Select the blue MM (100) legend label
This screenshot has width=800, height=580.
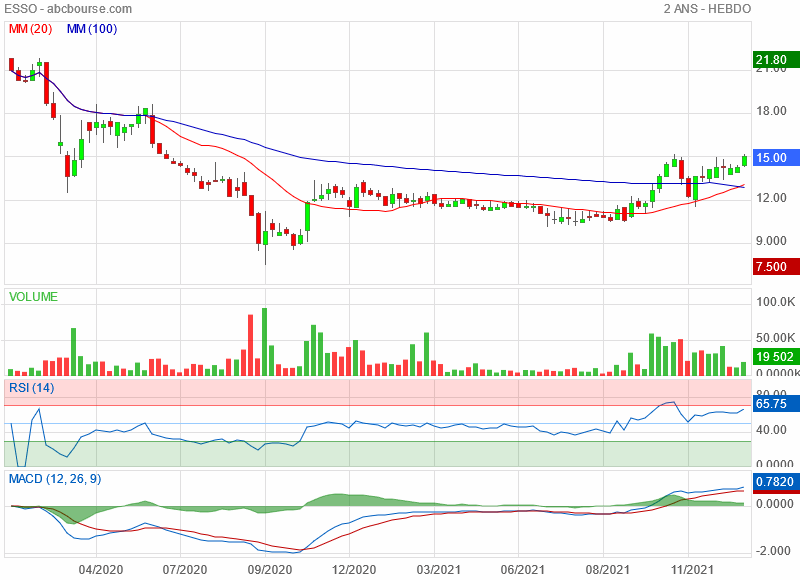coord(92,29)
